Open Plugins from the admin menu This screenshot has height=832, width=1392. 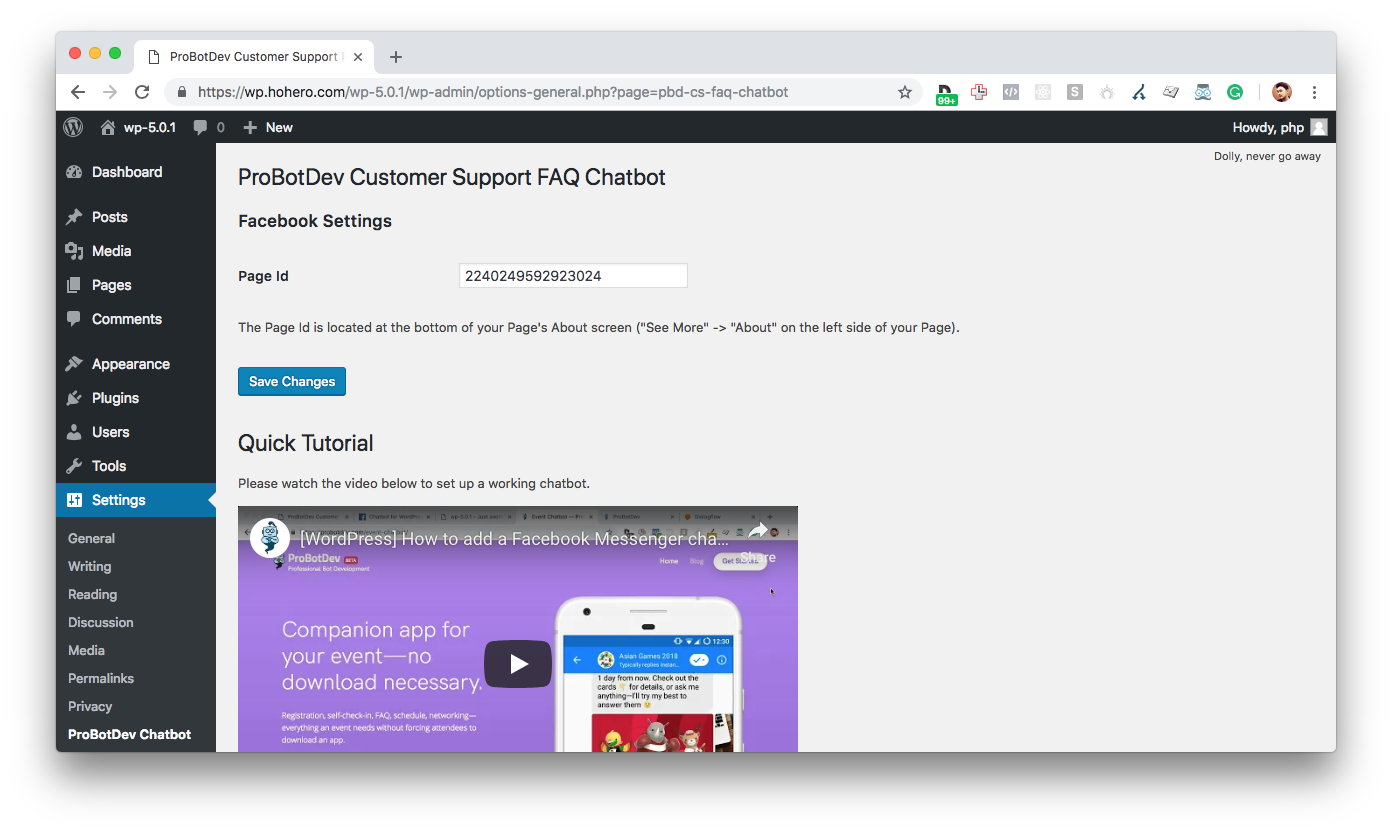tap(136, 398)
